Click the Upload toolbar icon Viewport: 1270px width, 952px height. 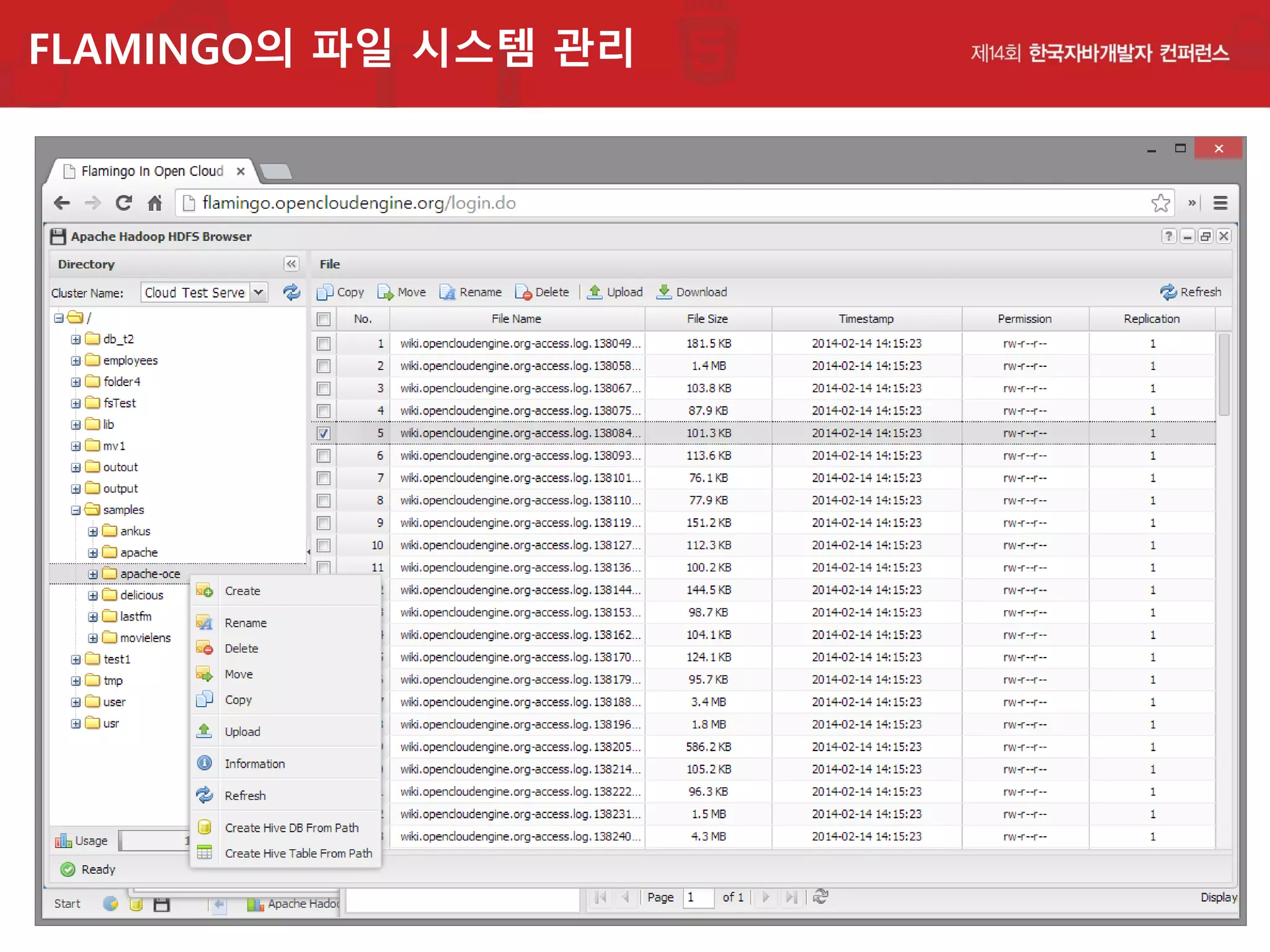point(595,292)
